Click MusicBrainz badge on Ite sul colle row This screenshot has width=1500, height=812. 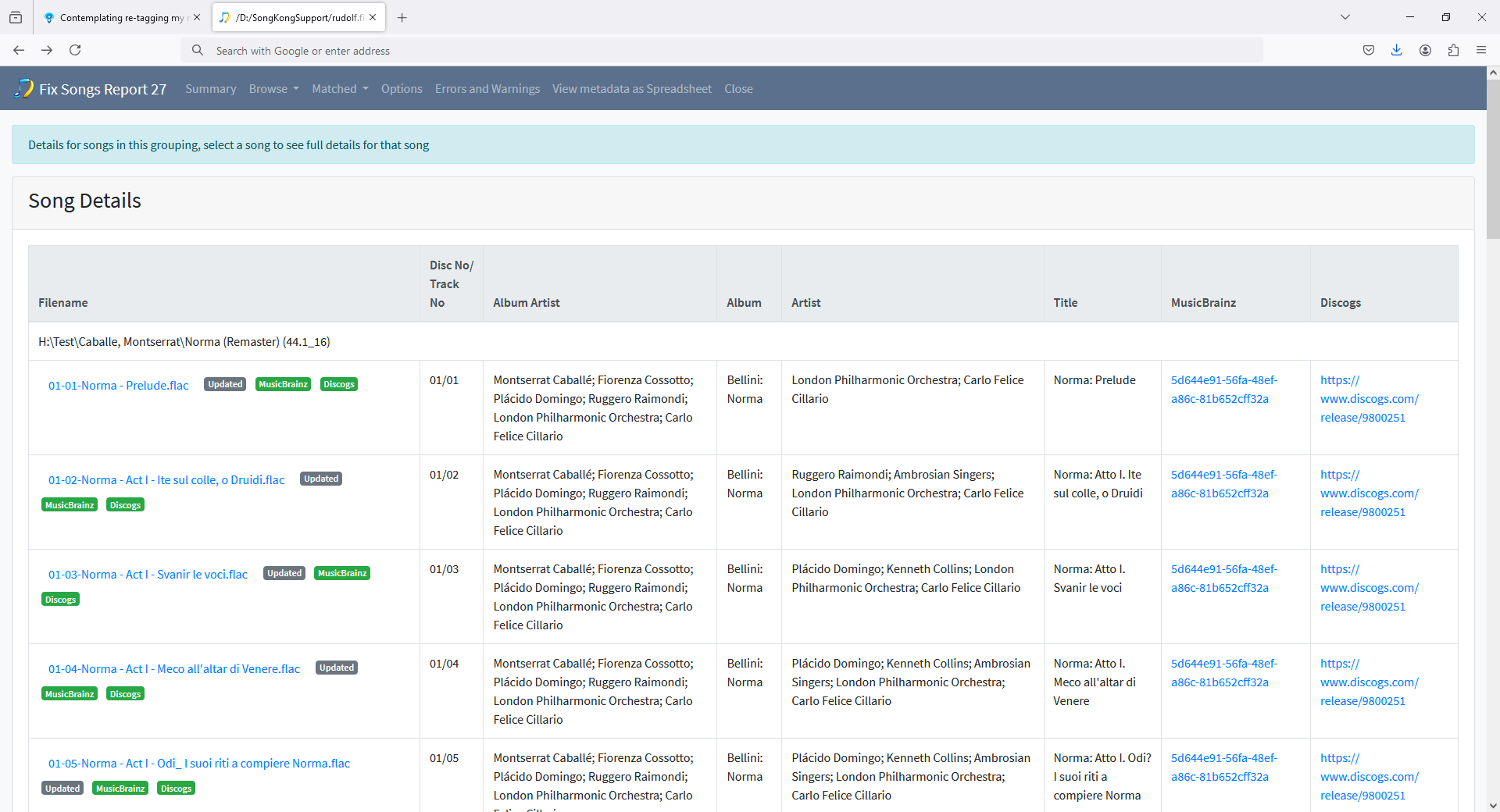pyautogui.click(x=70, y=505)
